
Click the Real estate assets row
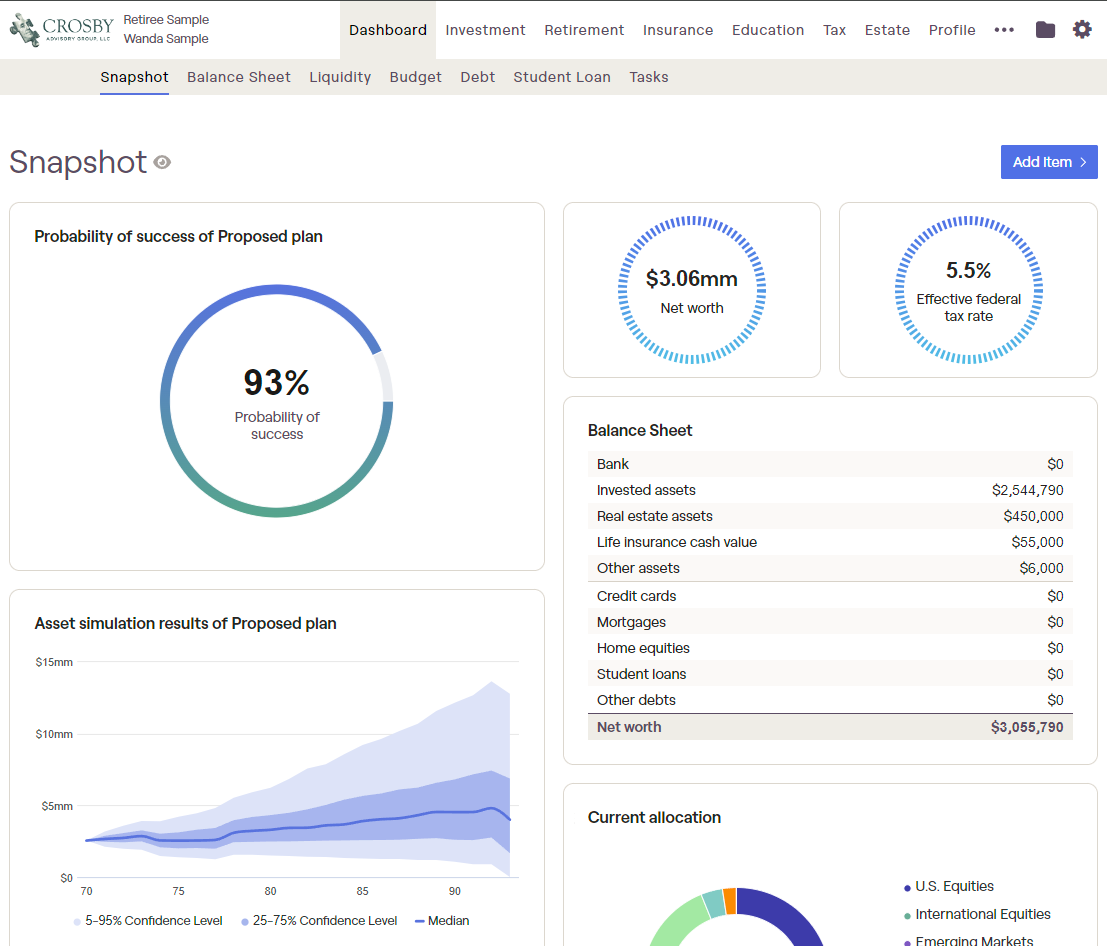click(x=830, y=516)
